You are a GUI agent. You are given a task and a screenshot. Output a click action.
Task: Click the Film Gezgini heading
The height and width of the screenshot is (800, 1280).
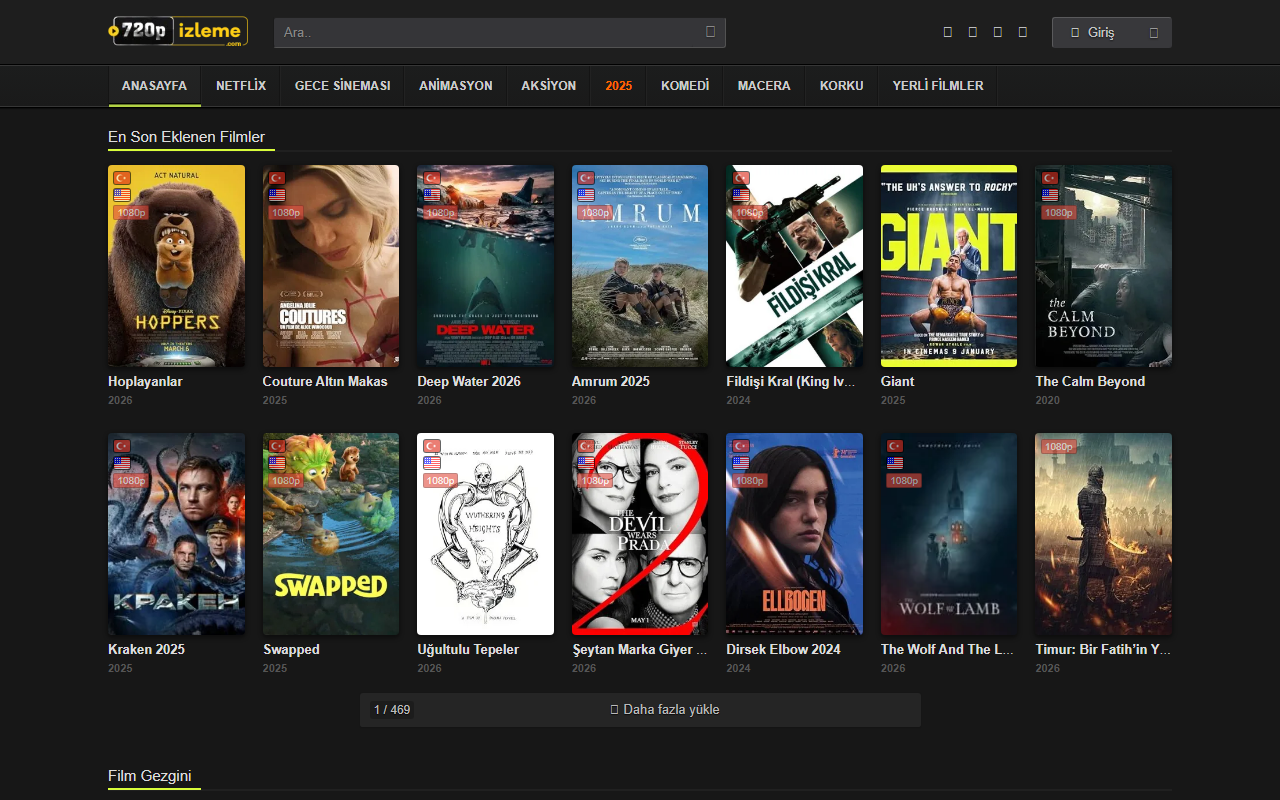150,776
